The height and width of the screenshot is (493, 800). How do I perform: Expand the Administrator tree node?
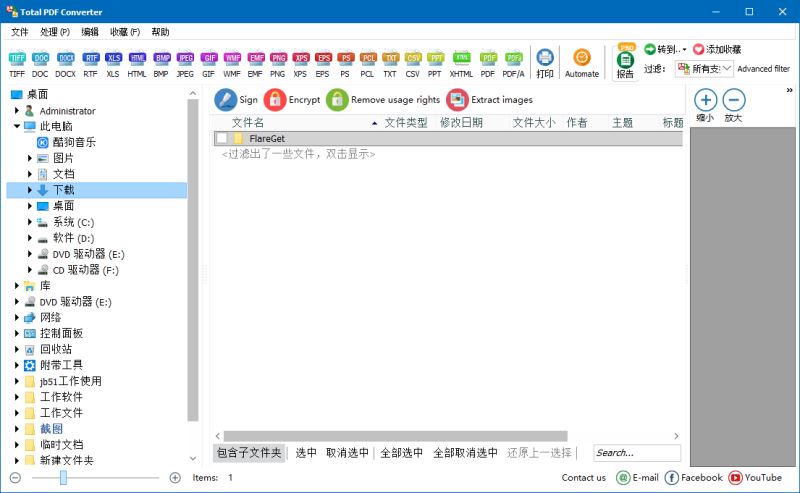17,110
